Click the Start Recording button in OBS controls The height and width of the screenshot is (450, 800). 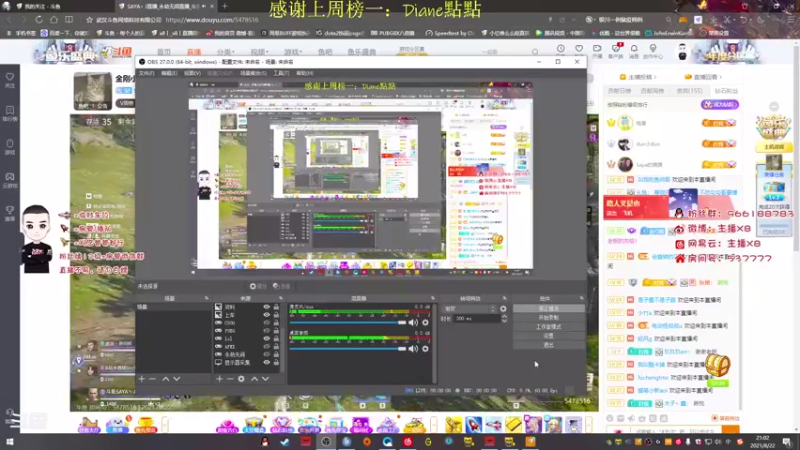548,317
